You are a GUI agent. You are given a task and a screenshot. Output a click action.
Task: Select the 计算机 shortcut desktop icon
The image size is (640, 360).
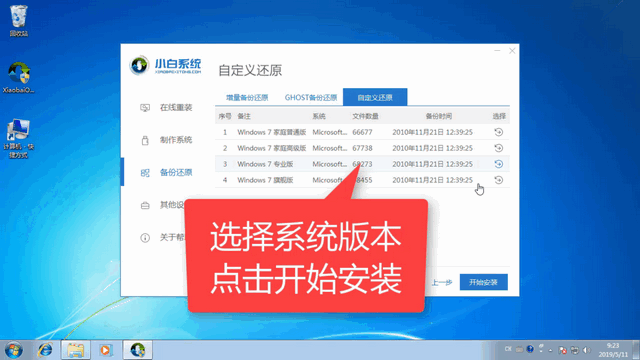(18, 139)
